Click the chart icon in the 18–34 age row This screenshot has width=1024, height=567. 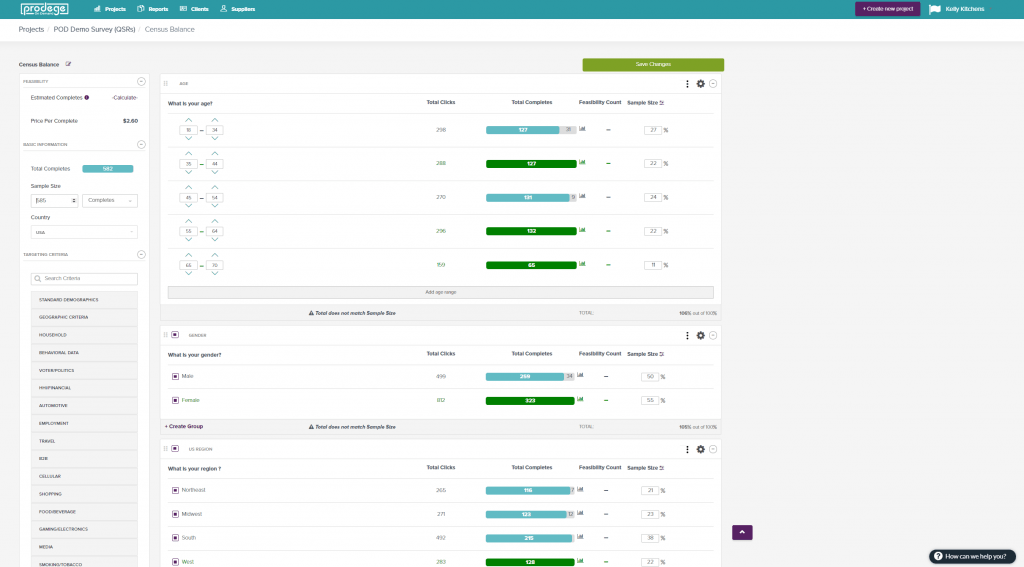pyautogui.click(x=582, y=129)
